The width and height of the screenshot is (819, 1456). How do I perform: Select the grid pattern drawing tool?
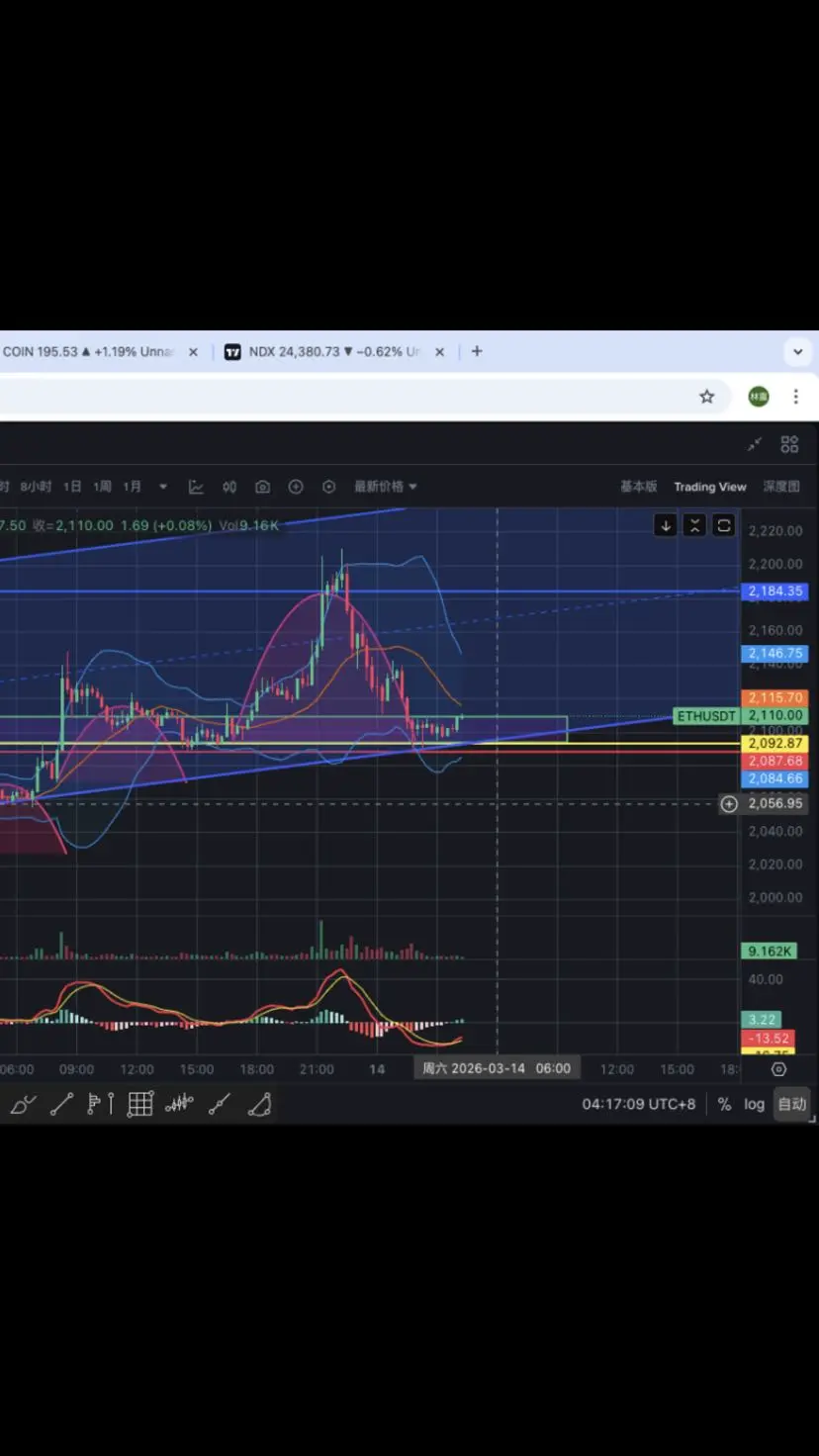[x=140, y=1104]
